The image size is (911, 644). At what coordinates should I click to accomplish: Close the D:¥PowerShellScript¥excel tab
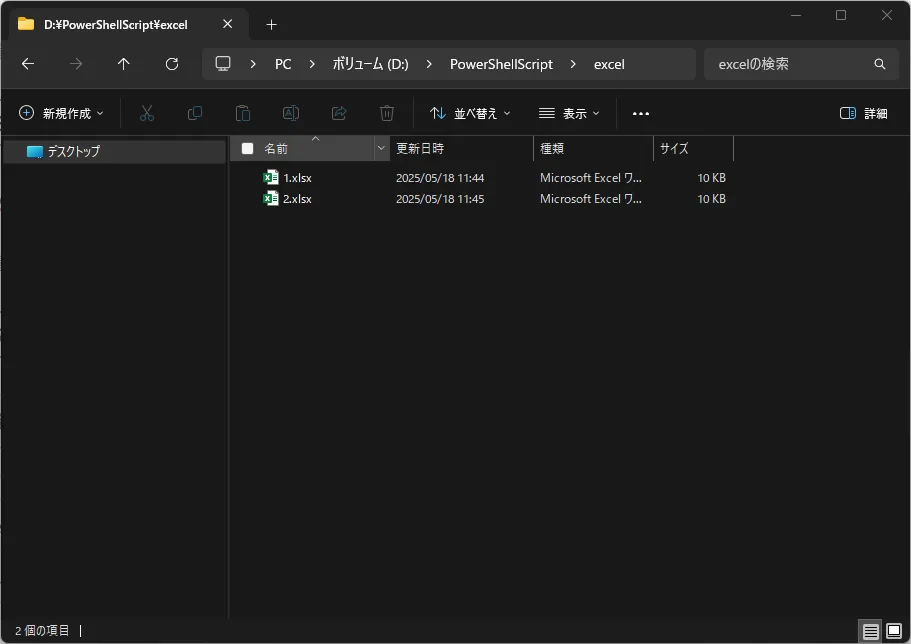coord(228,24)
